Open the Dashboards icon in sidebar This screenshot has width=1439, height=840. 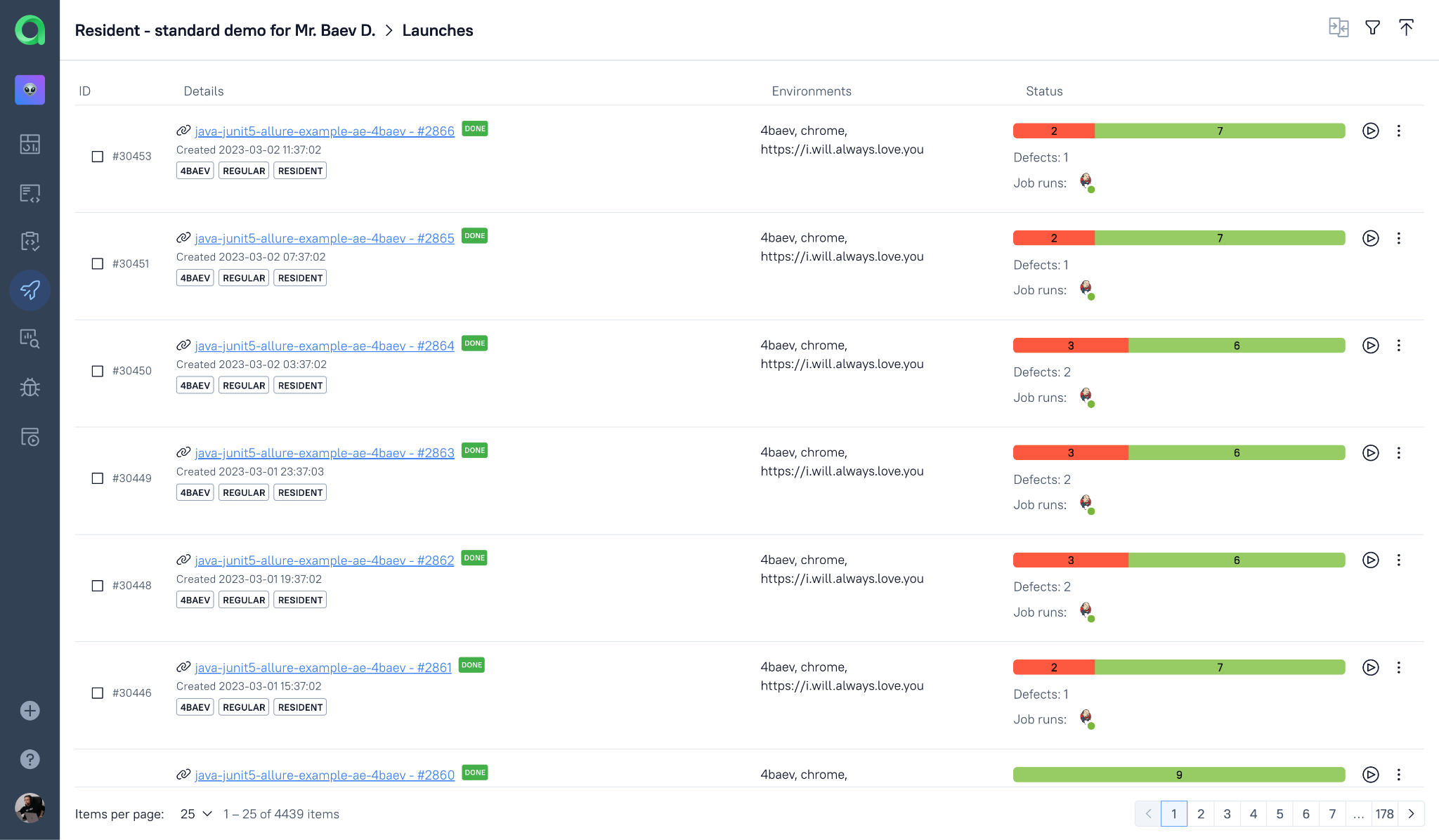pos(30,144)
